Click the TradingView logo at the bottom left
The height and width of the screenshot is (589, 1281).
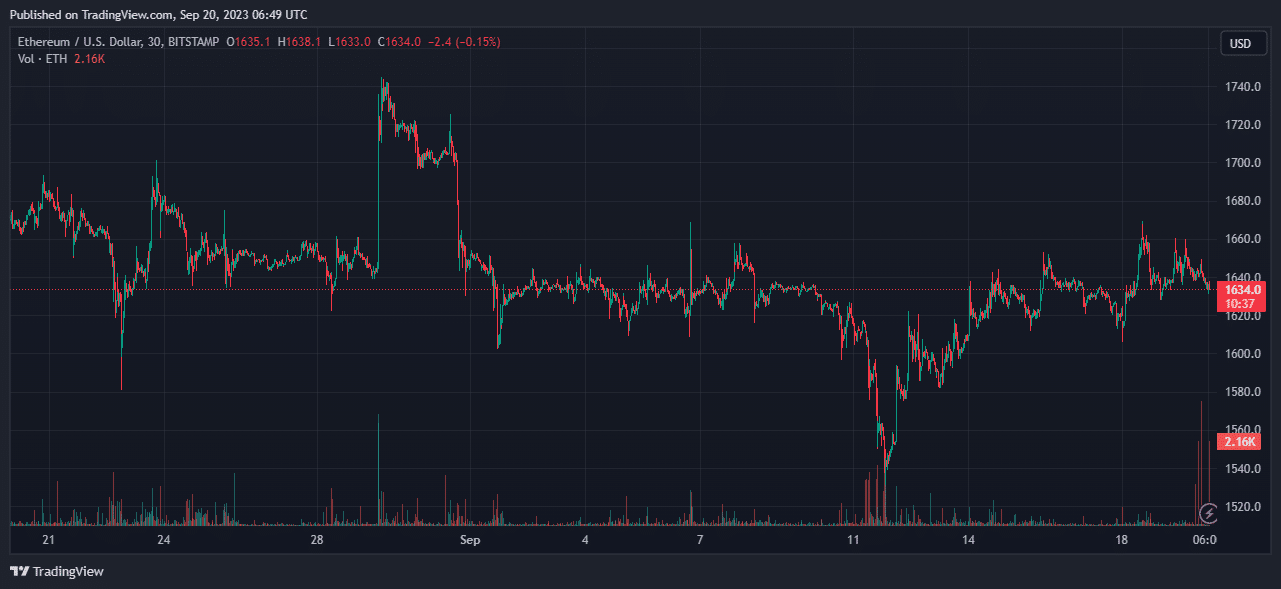point(57,571)
